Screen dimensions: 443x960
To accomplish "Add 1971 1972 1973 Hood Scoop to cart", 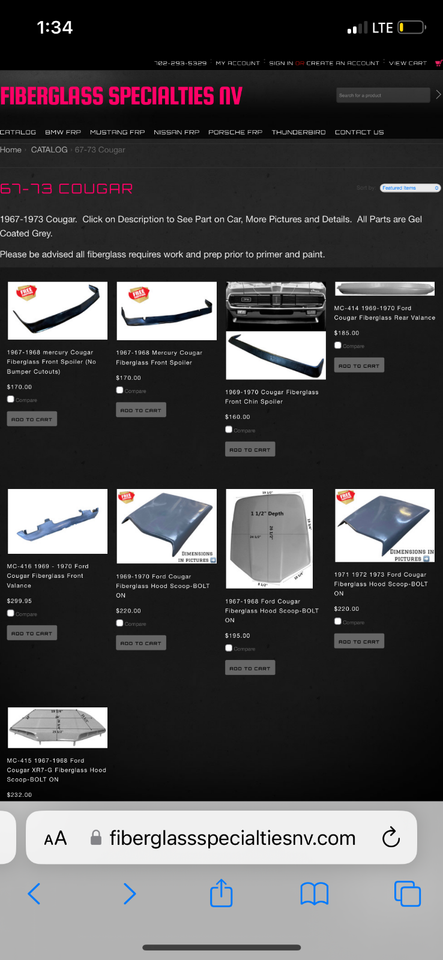I will click(x=359, y=641).
